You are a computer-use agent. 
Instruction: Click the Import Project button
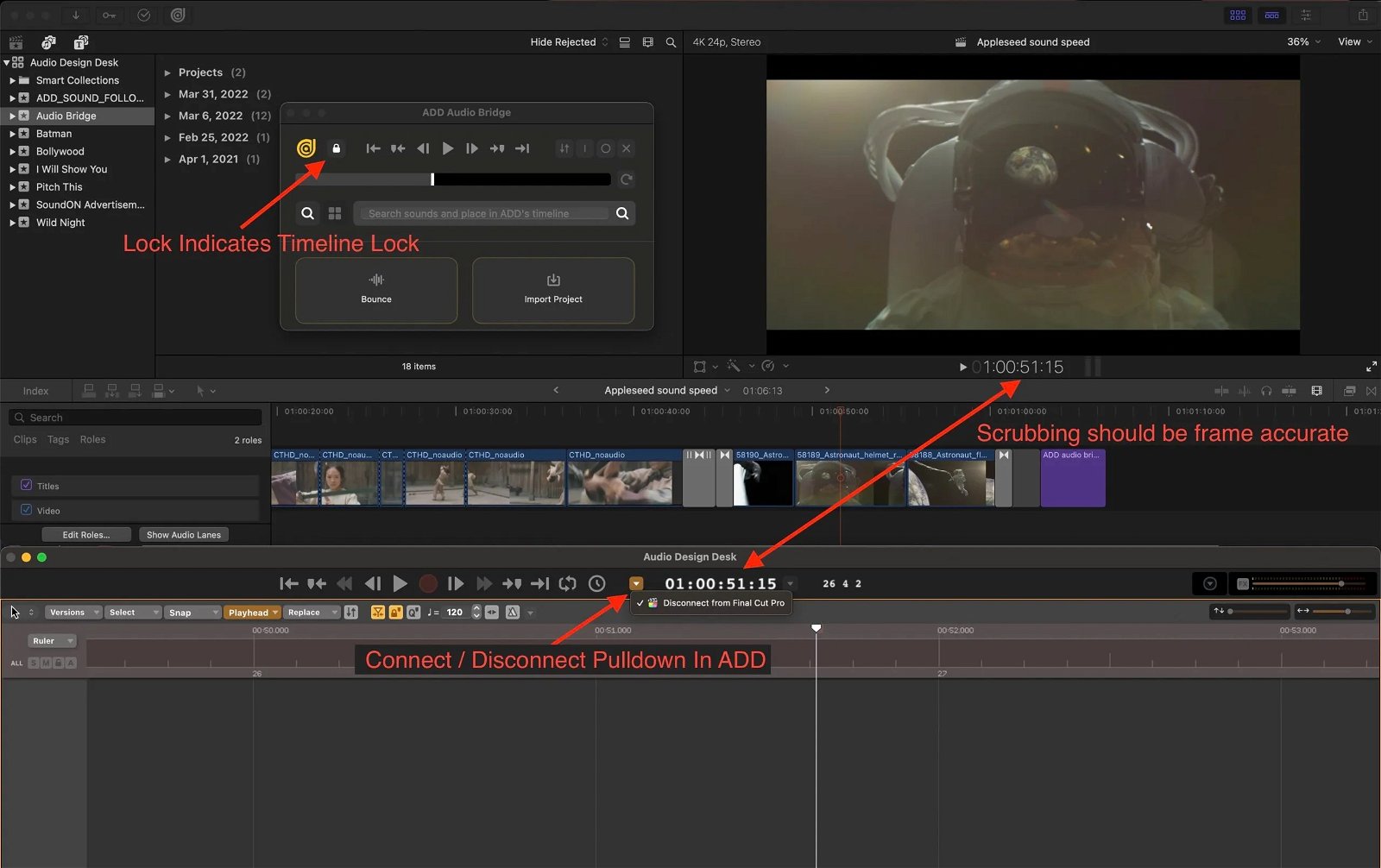(x=553, y=290)
